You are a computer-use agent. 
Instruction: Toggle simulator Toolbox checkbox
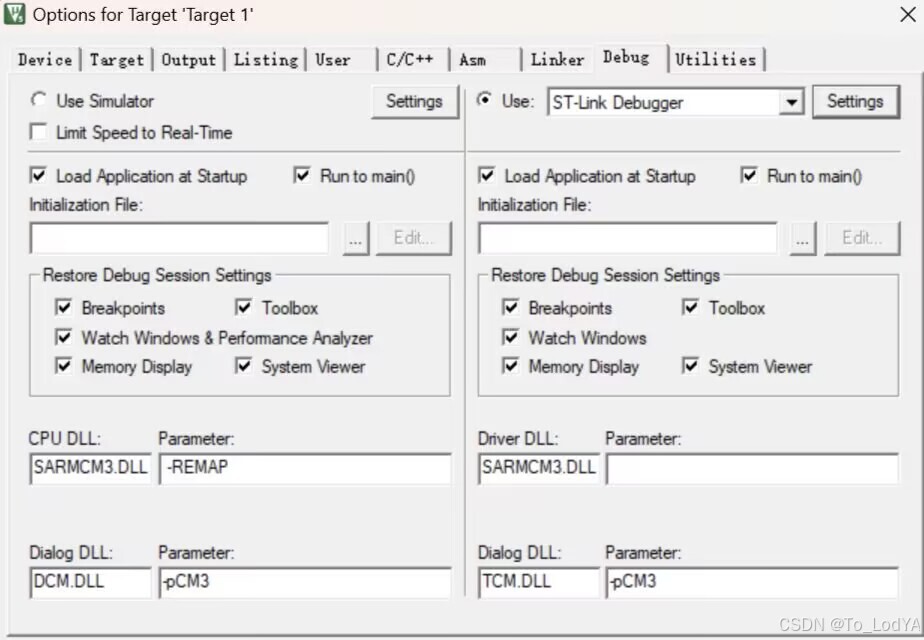(x=243, y=308)
